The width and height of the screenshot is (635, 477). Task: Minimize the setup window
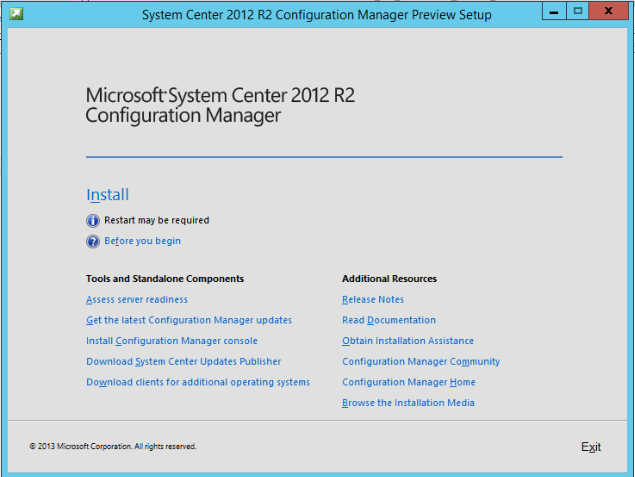554,11
